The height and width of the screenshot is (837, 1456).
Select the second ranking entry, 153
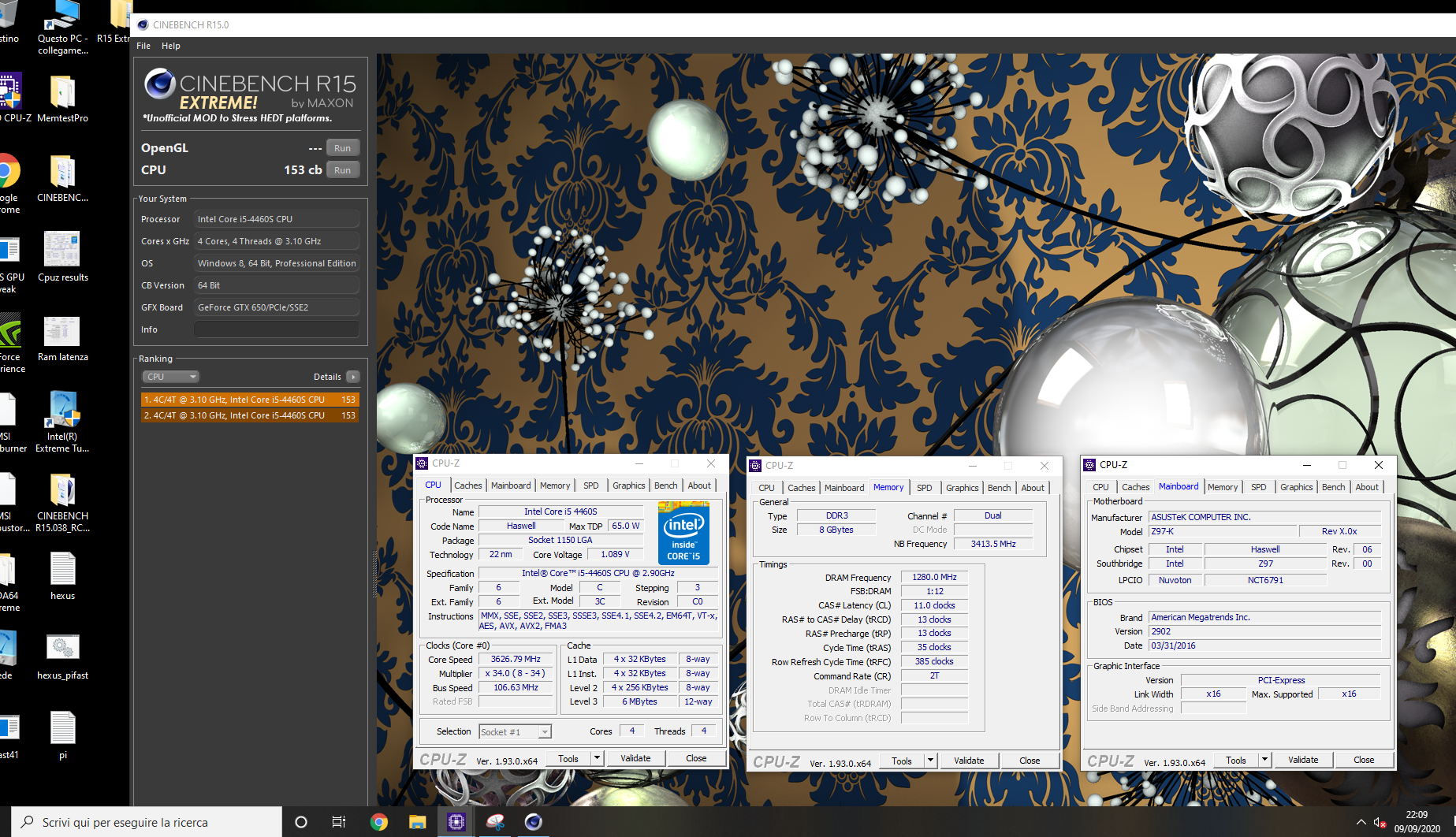tap(250, 415)
